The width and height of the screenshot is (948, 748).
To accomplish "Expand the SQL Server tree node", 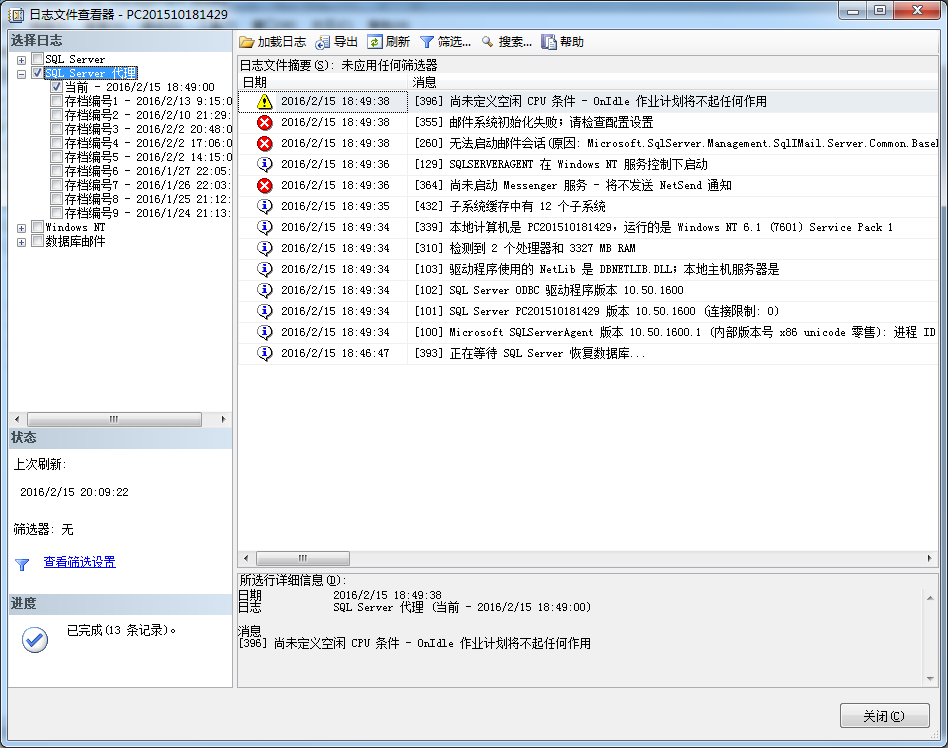I will (x=19, y=58).
